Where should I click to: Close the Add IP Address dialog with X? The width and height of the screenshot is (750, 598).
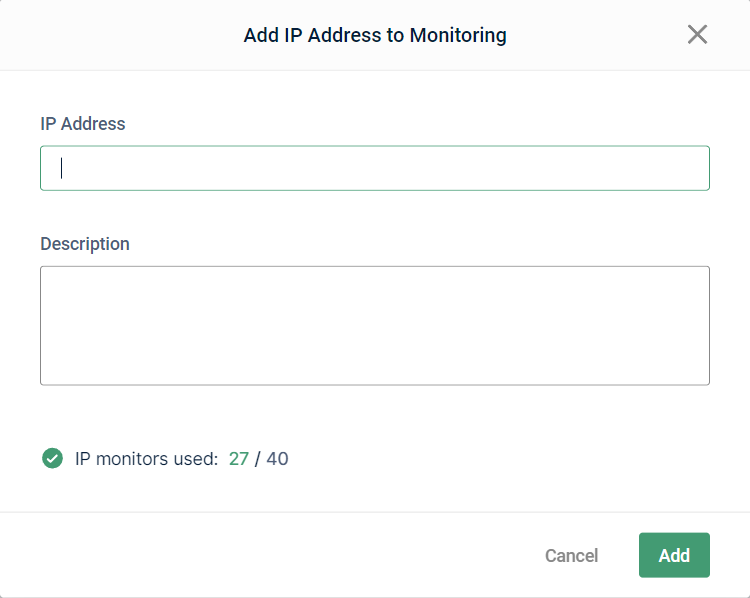tap(697, 34)
